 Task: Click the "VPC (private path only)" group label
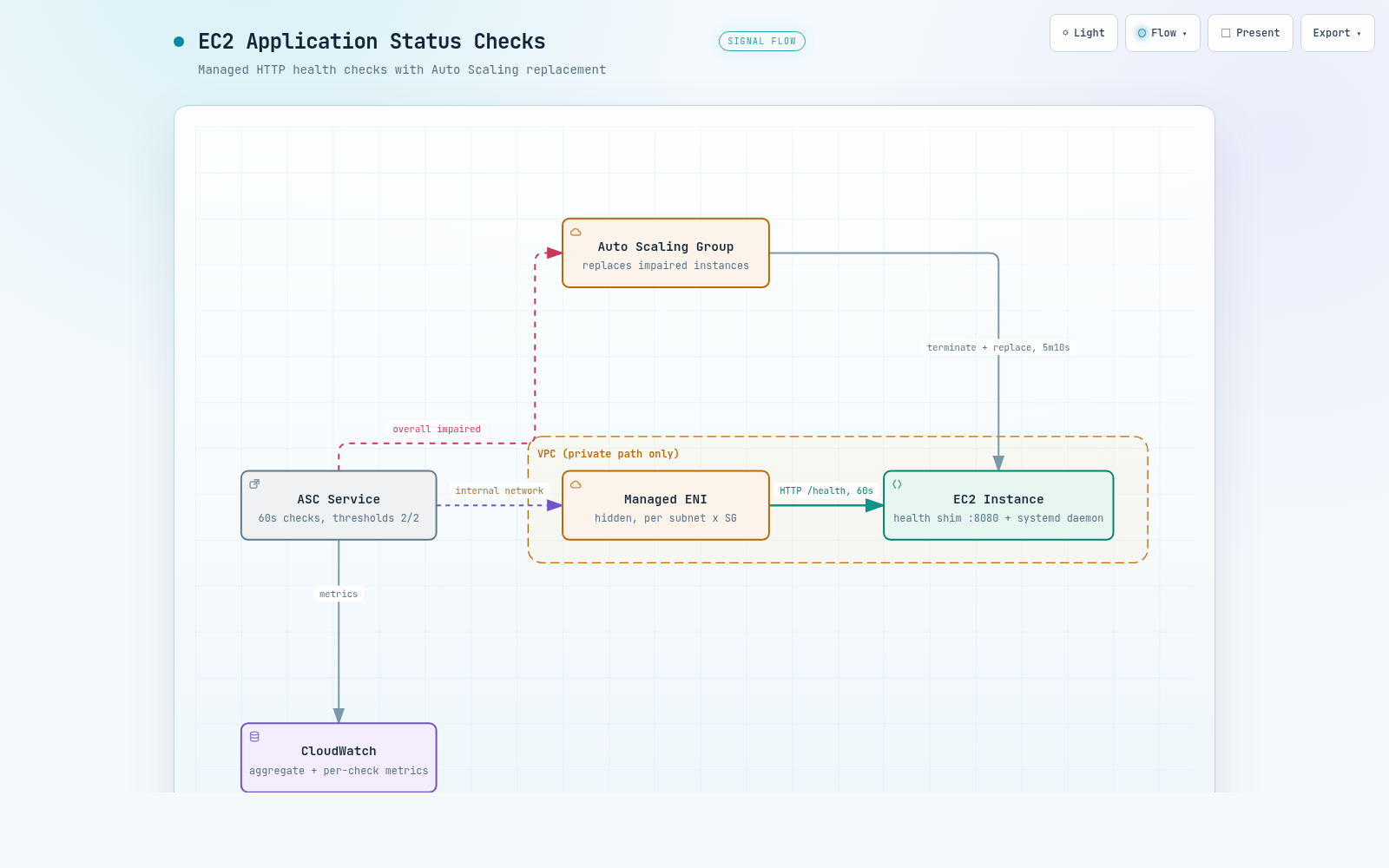click(x=608, y=454)
